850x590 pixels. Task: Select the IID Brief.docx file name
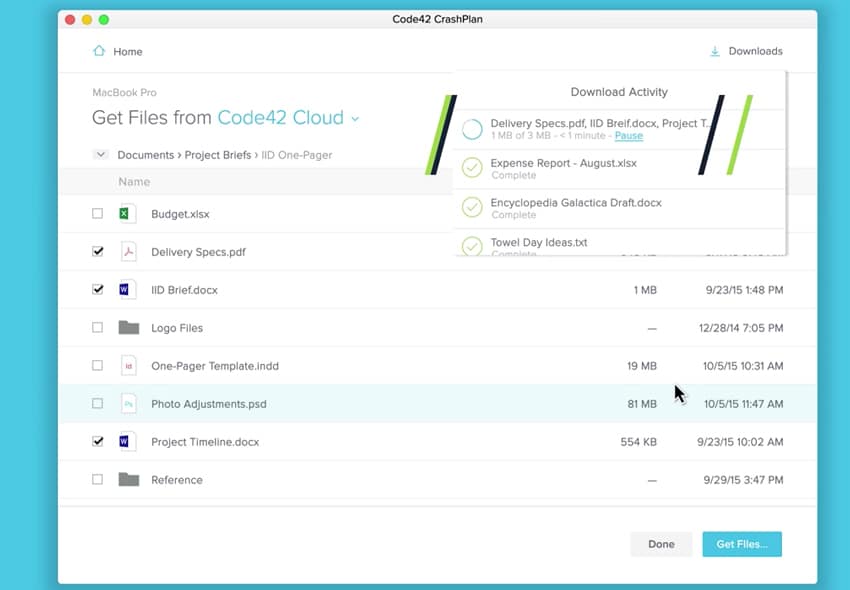click(184, 290)
